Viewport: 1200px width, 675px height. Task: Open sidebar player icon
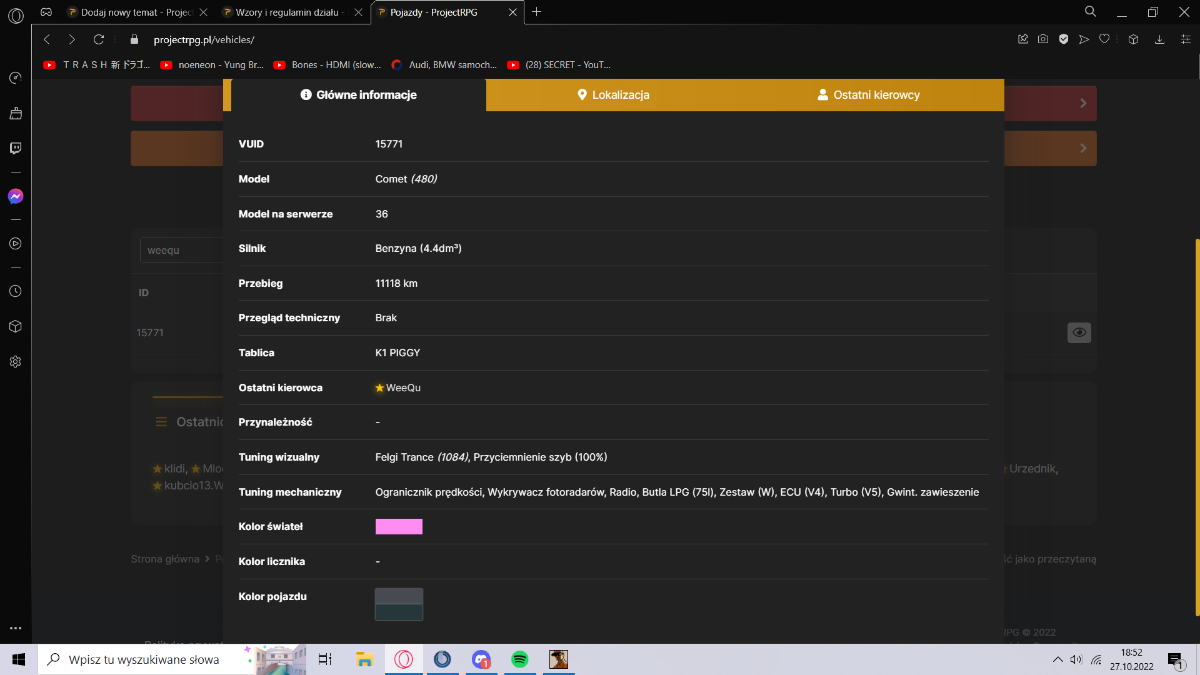click(x=15, y=243)
